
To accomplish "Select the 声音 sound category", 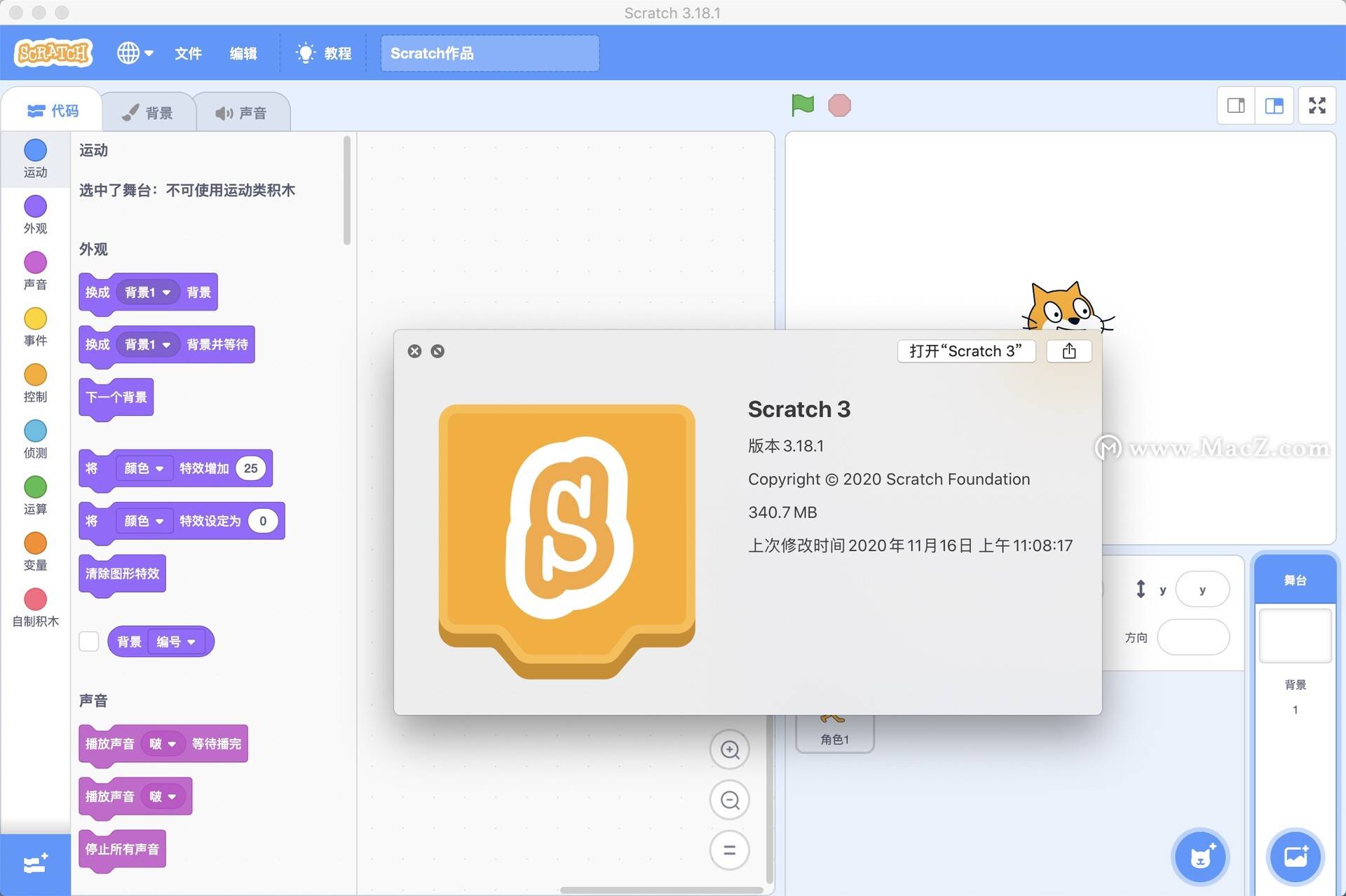I will (x=35, y=271).
